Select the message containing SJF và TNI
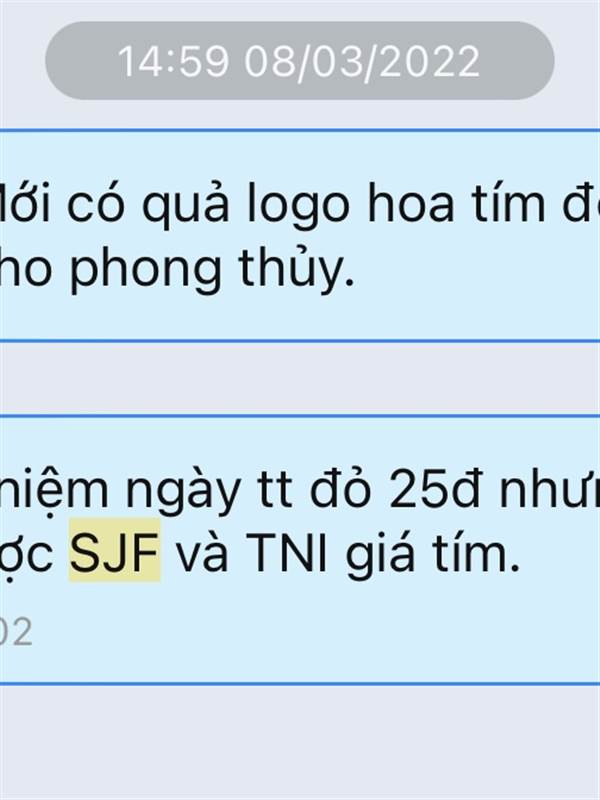600x800 pixels. [x=300, y=549]
